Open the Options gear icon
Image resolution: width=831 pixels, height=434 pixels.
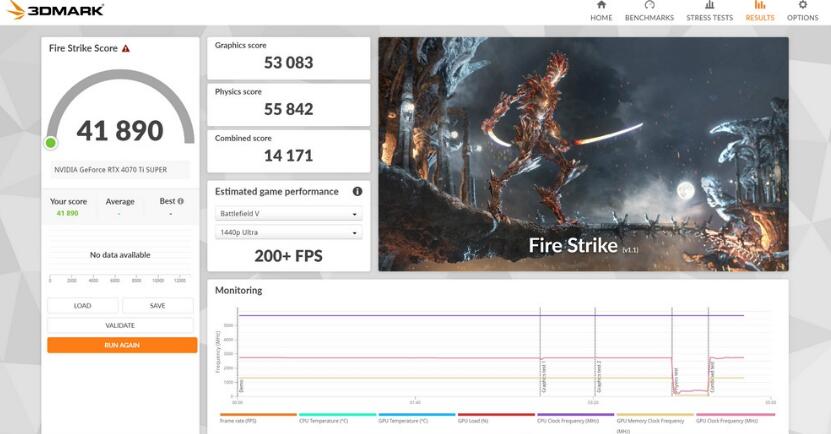click(802, 5)
